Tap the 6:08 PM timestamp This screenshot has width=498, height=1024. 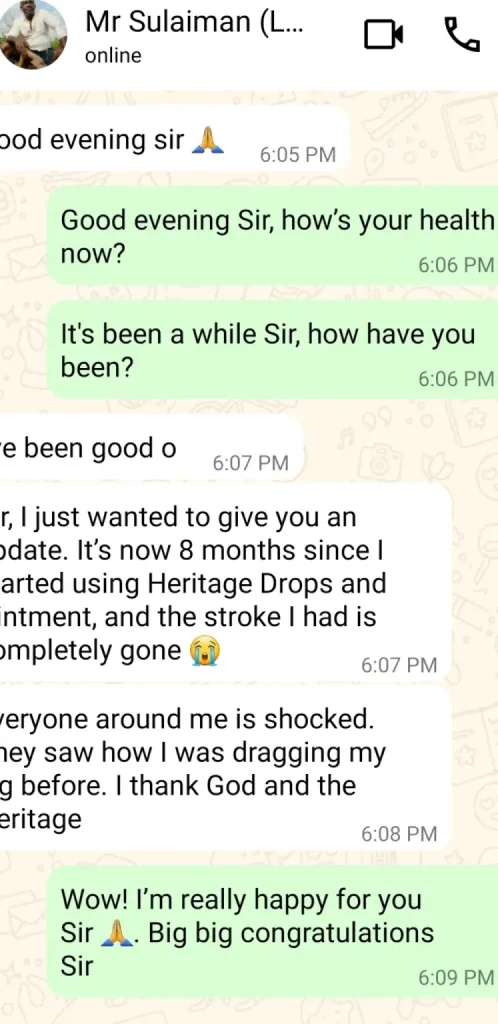tap(399, 834)
